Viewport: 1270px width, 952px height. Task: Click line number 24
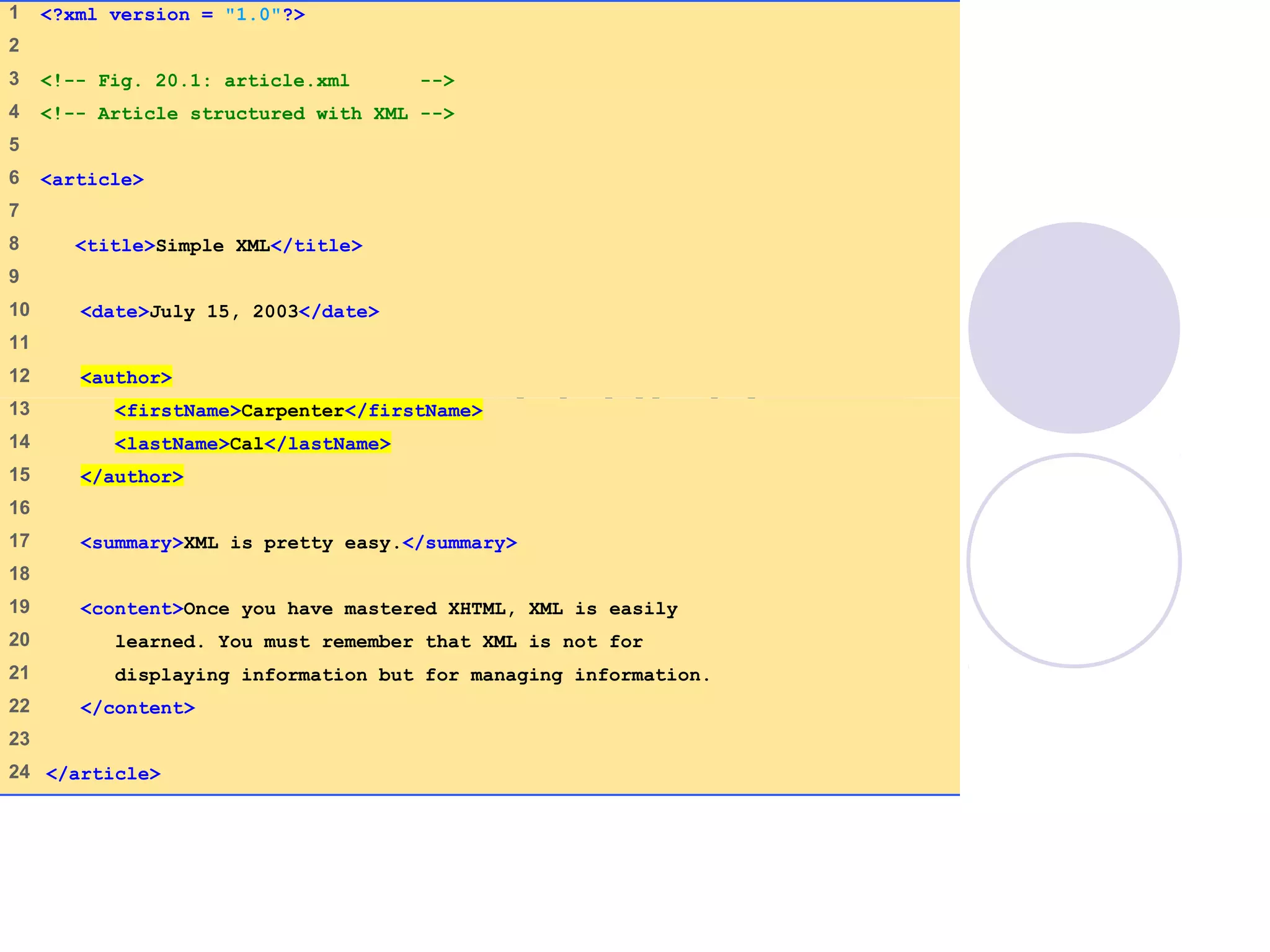[x=19, y=772]
